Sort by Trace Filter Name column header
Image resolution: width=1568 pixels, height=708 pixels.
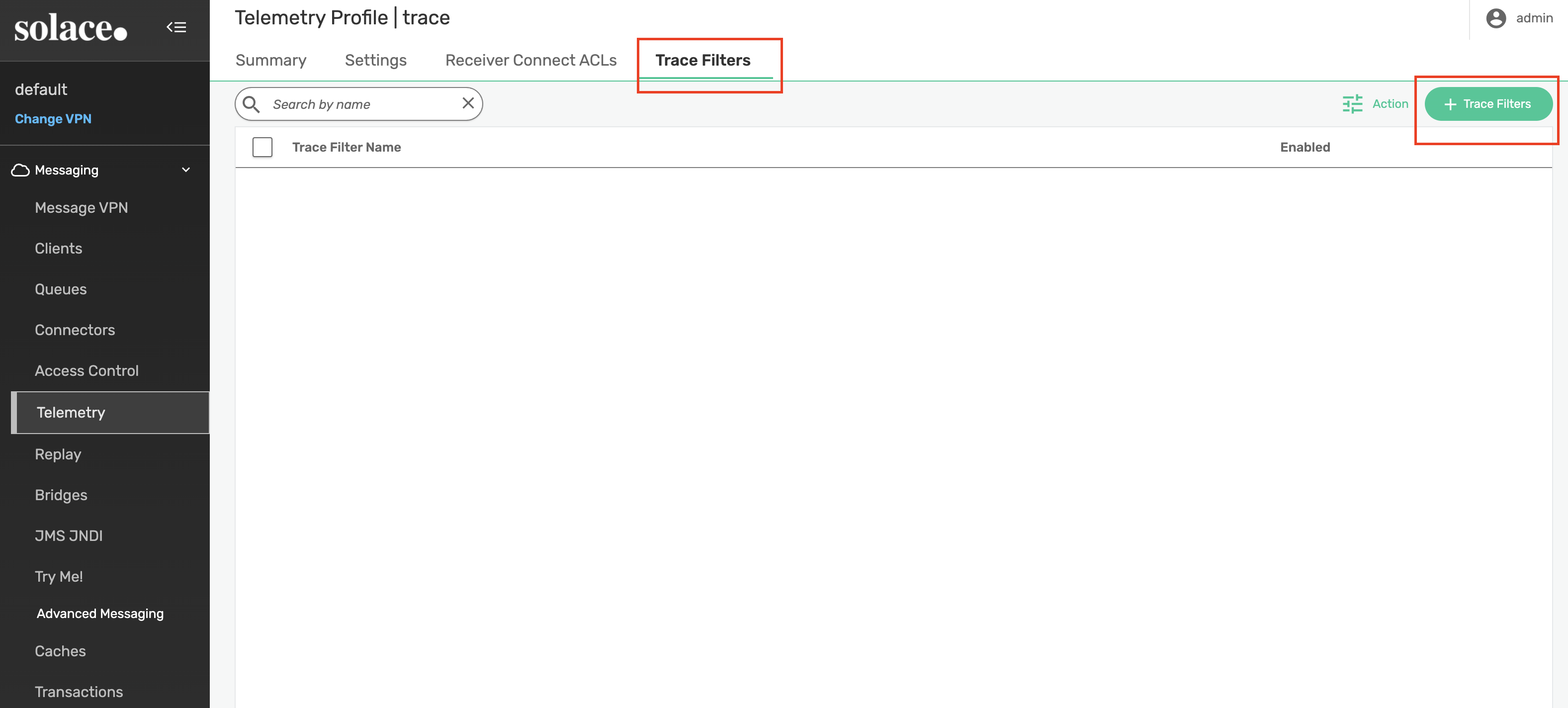click(347, 147)
